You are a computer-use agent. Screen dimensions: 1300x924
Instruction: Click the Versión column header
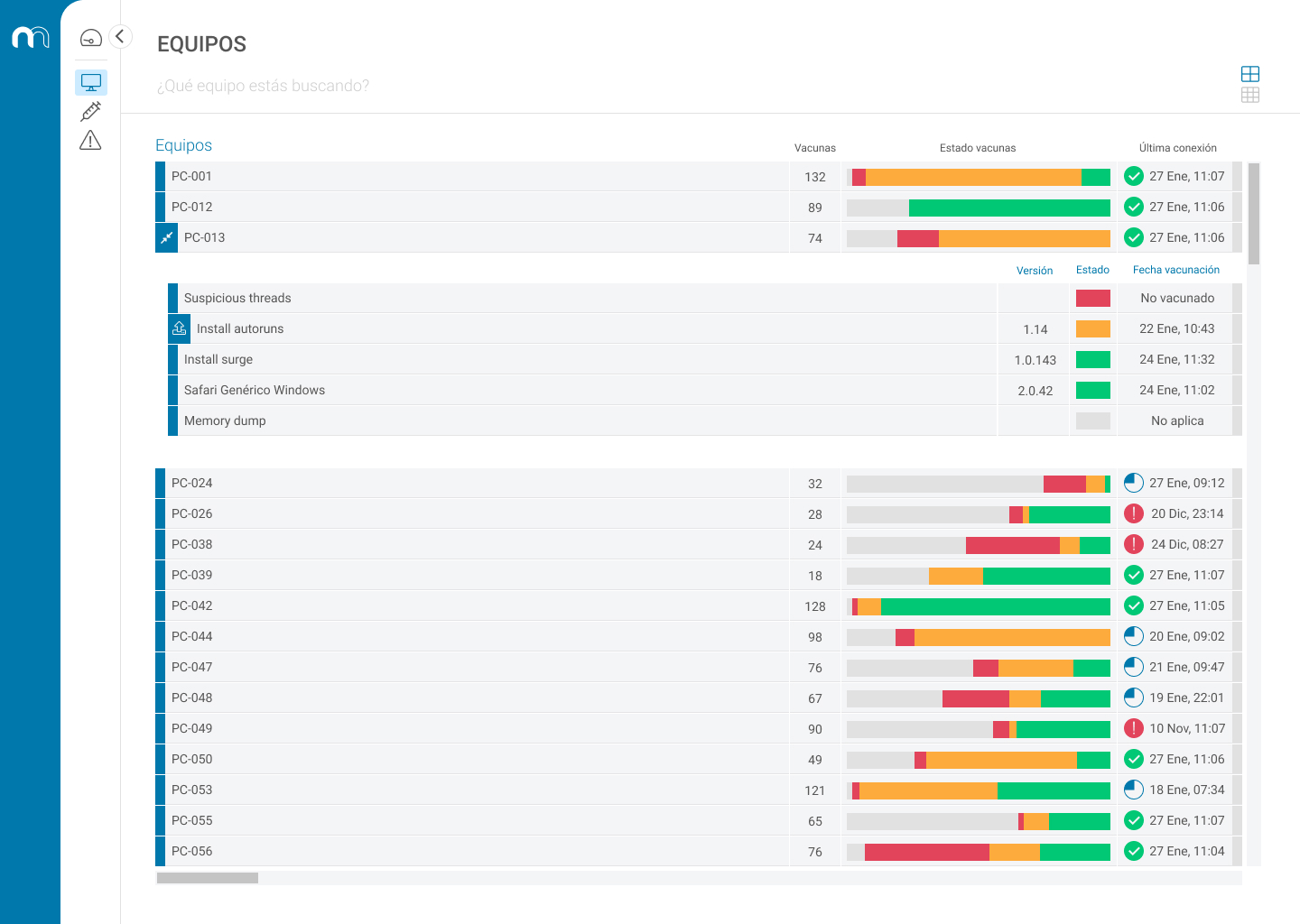pos(1035,271)
